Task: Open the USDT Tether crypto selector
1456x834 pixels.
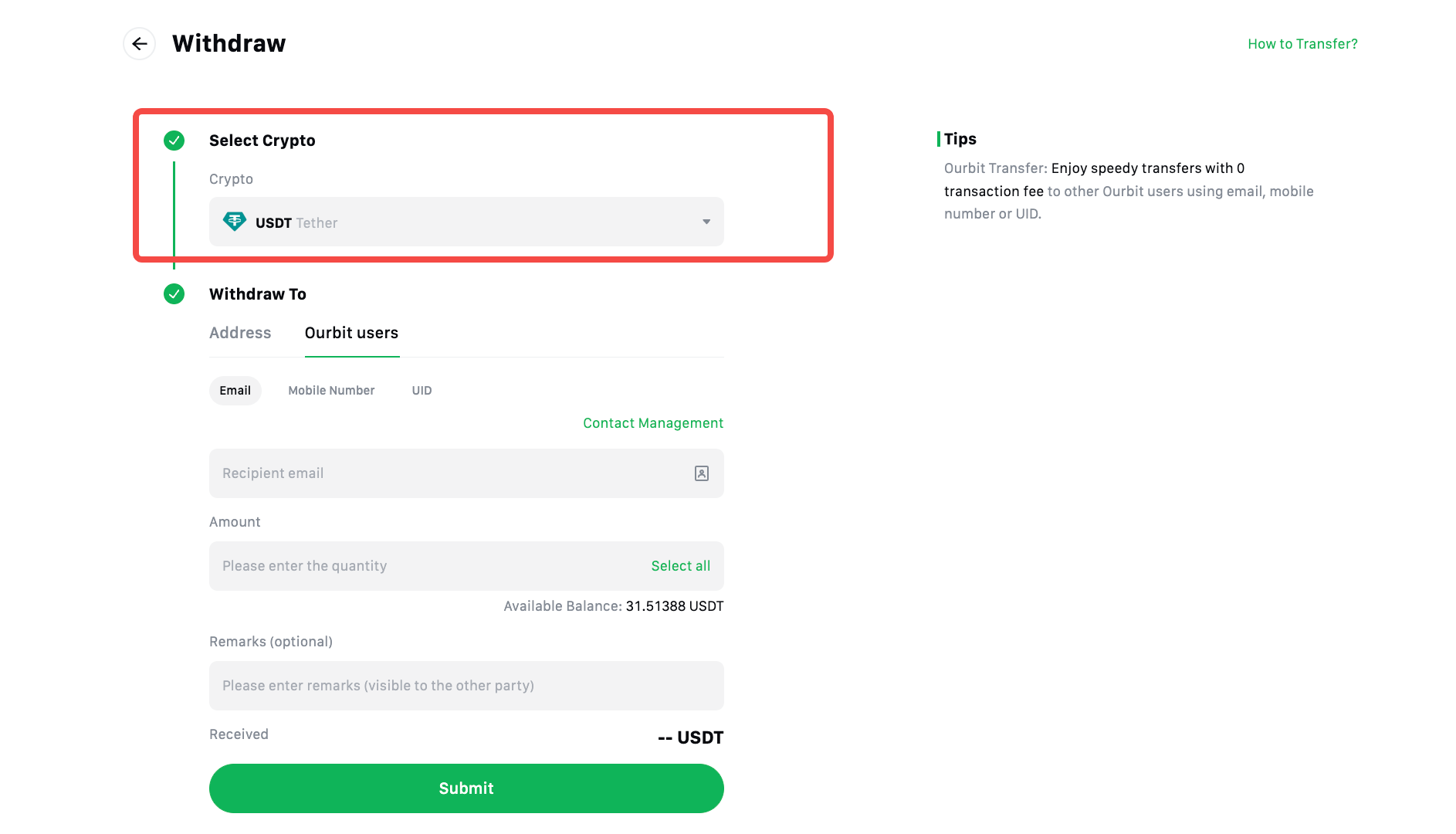Action: point(466,222)
